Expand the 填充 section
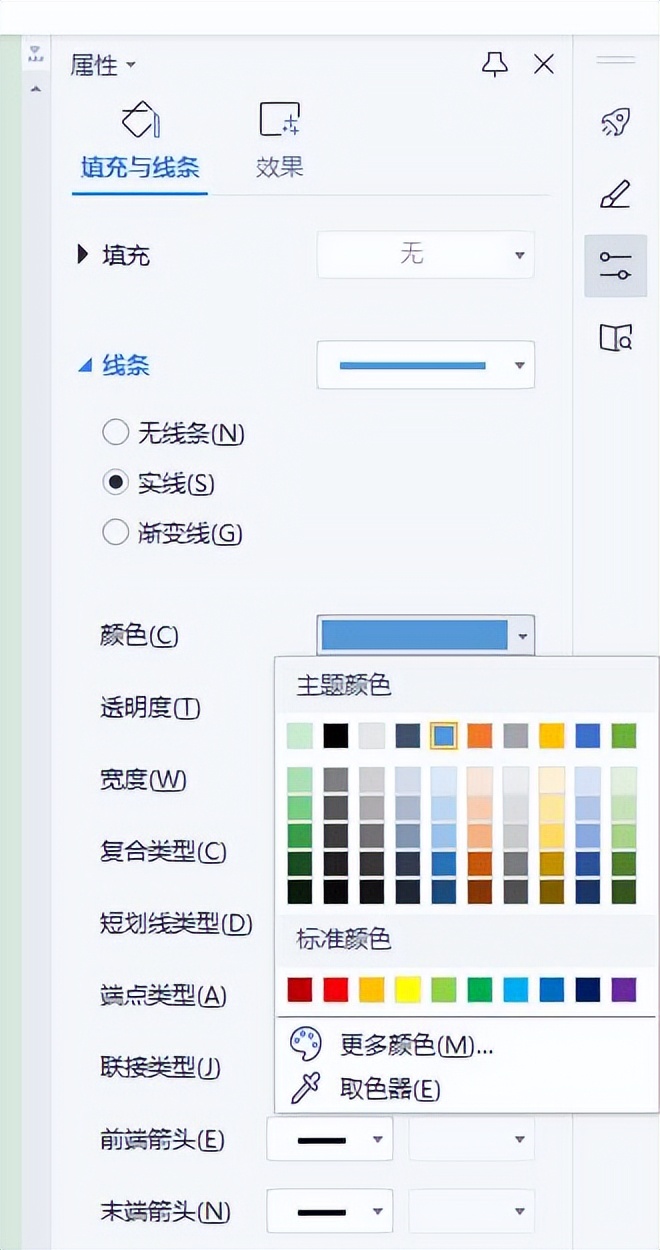The height and width of the screenshot is (1250, 660). [x=83, y=255]
